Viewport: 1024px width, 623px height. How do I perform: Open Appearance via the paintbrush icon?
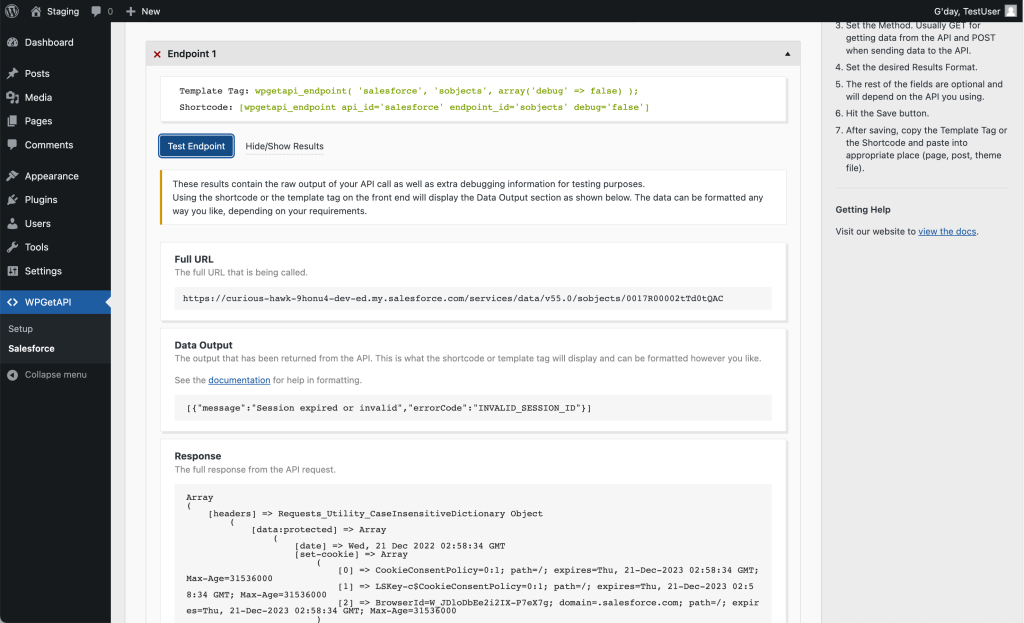pyautogui.click(x=14, y=175)
